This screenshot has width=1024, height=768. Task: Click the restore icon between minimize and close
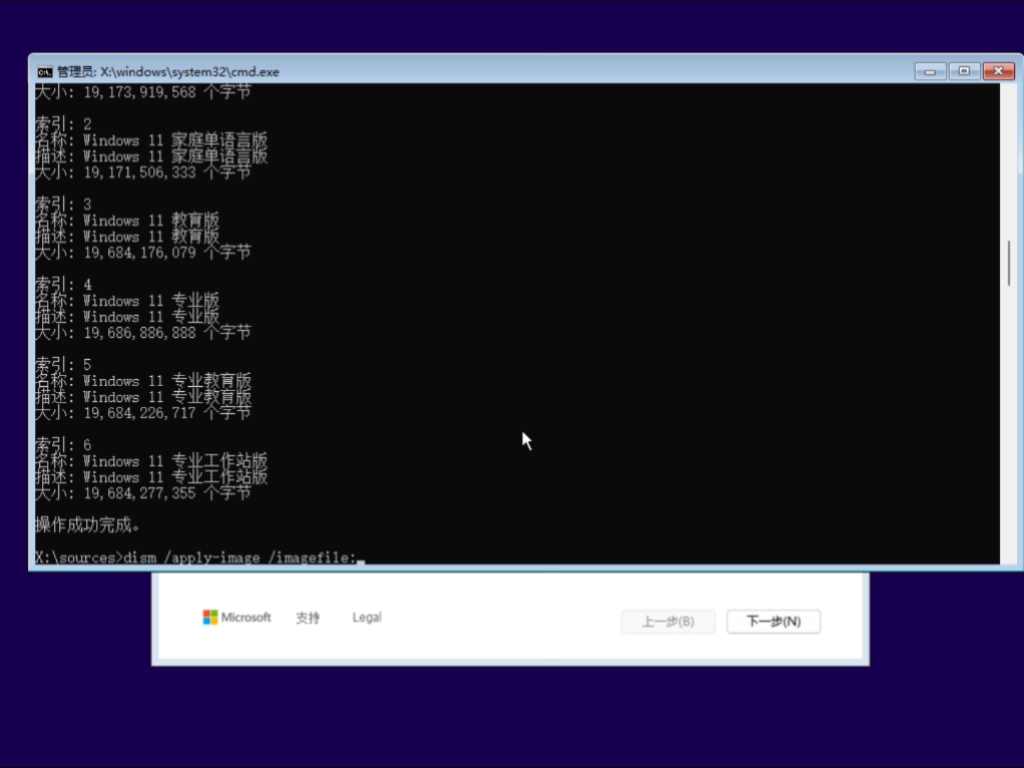[964, 71]
